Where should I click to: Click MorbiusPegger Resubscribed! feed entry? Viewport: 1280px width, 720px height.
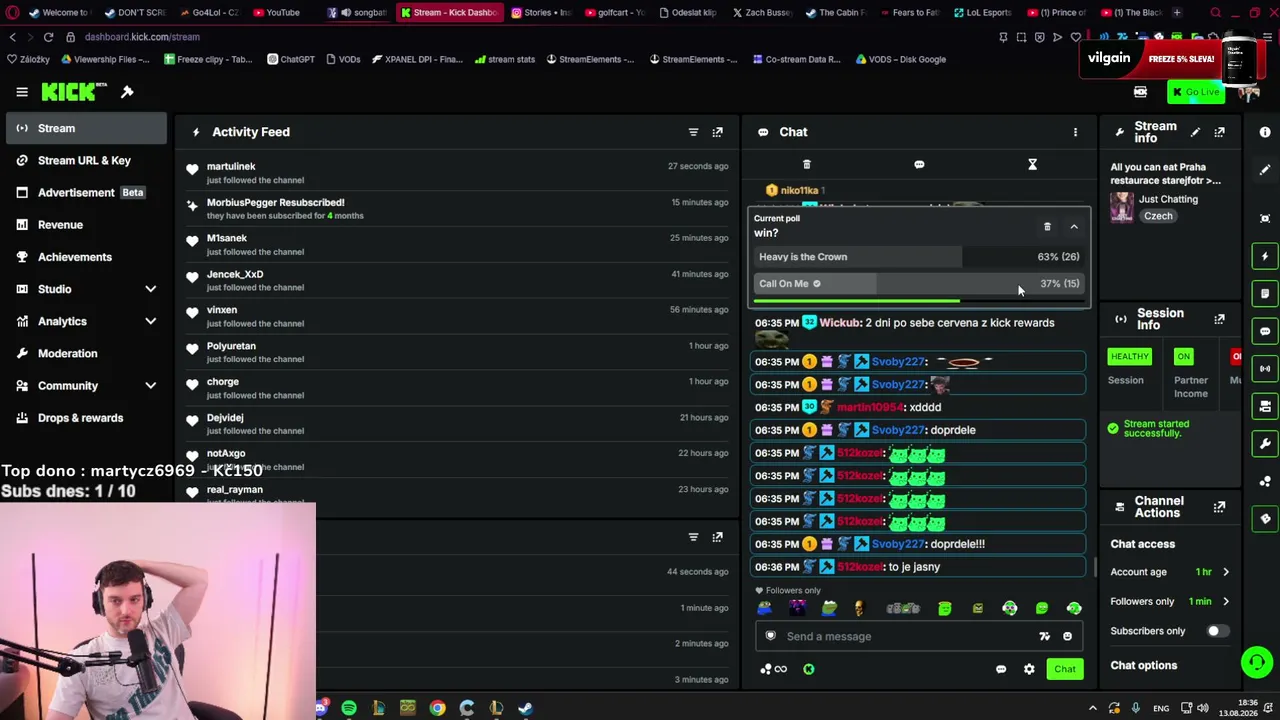click(x=458, y=208)
